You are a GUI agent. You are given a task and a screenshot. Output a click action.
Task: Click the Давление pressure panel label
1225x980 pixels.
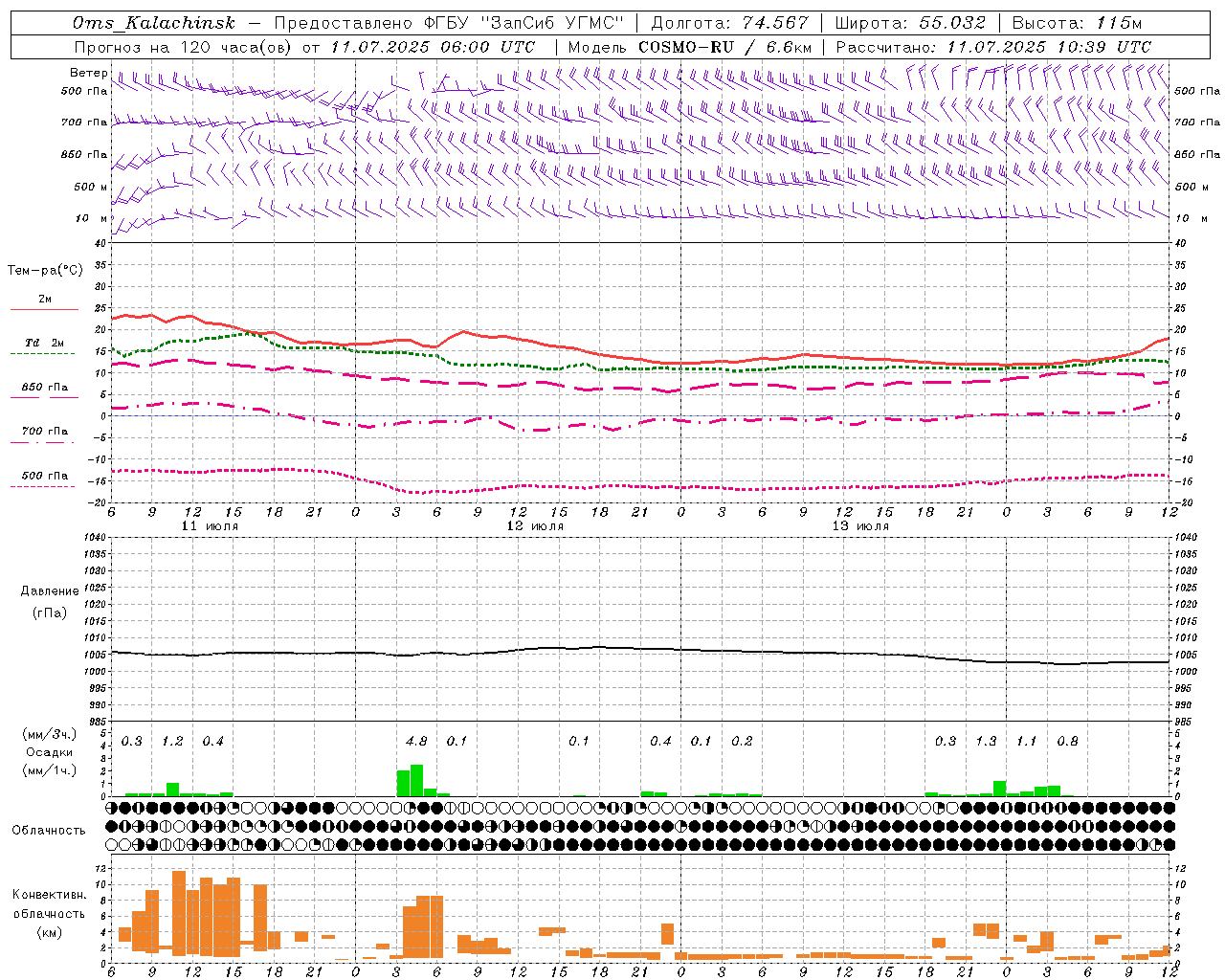50,591
